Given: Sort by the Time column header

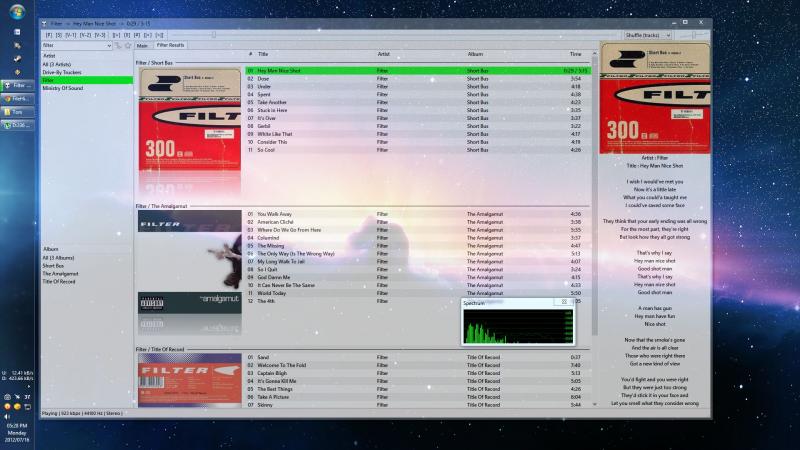Looking at the screenshot, I should 576,54.
